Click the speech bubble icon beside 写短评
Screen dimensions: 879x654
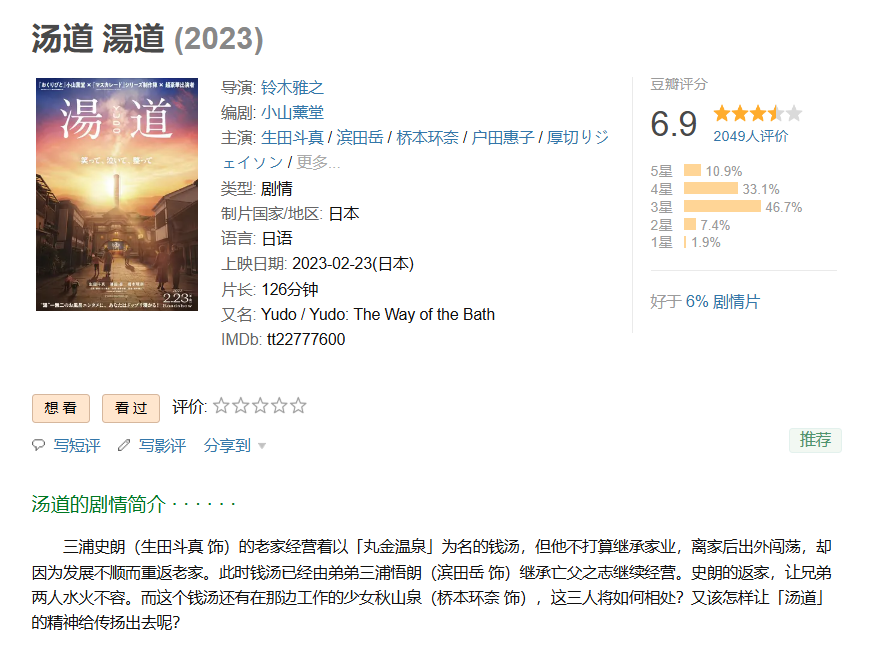click(39, 445)
